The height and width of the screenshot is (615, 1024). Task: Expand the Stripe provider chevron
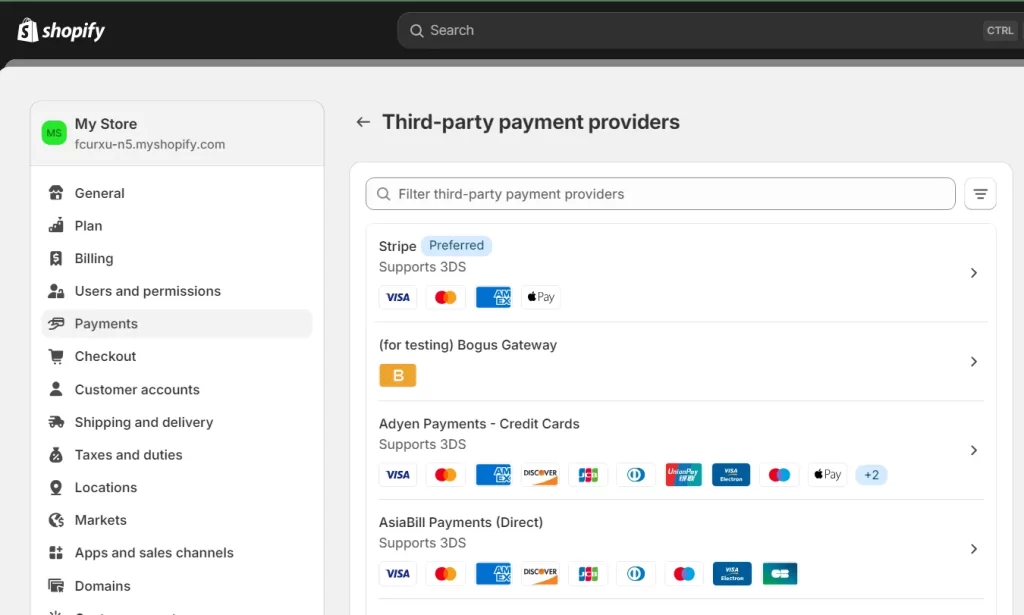pyautogui.click(x=973, y=273)
